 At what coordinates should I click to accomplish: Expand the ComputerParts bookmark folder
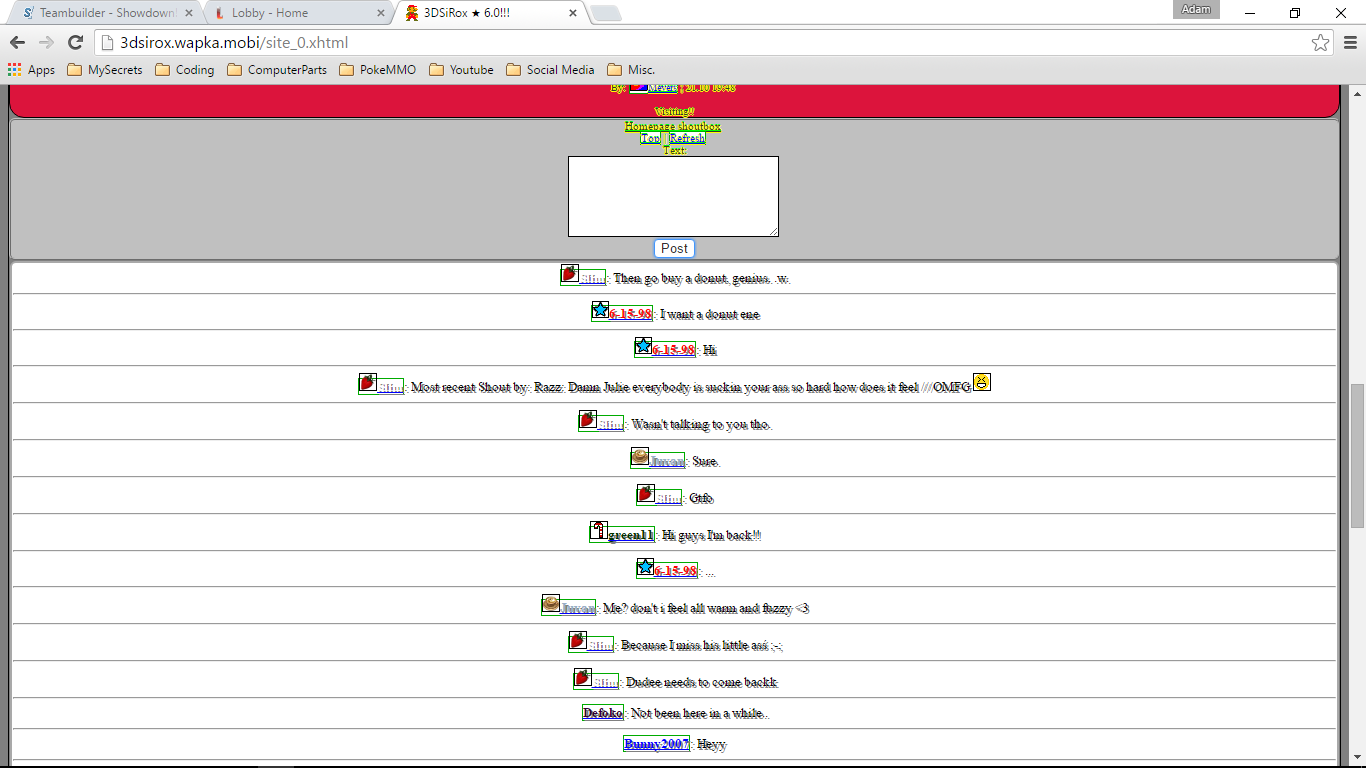pos(277,70)
